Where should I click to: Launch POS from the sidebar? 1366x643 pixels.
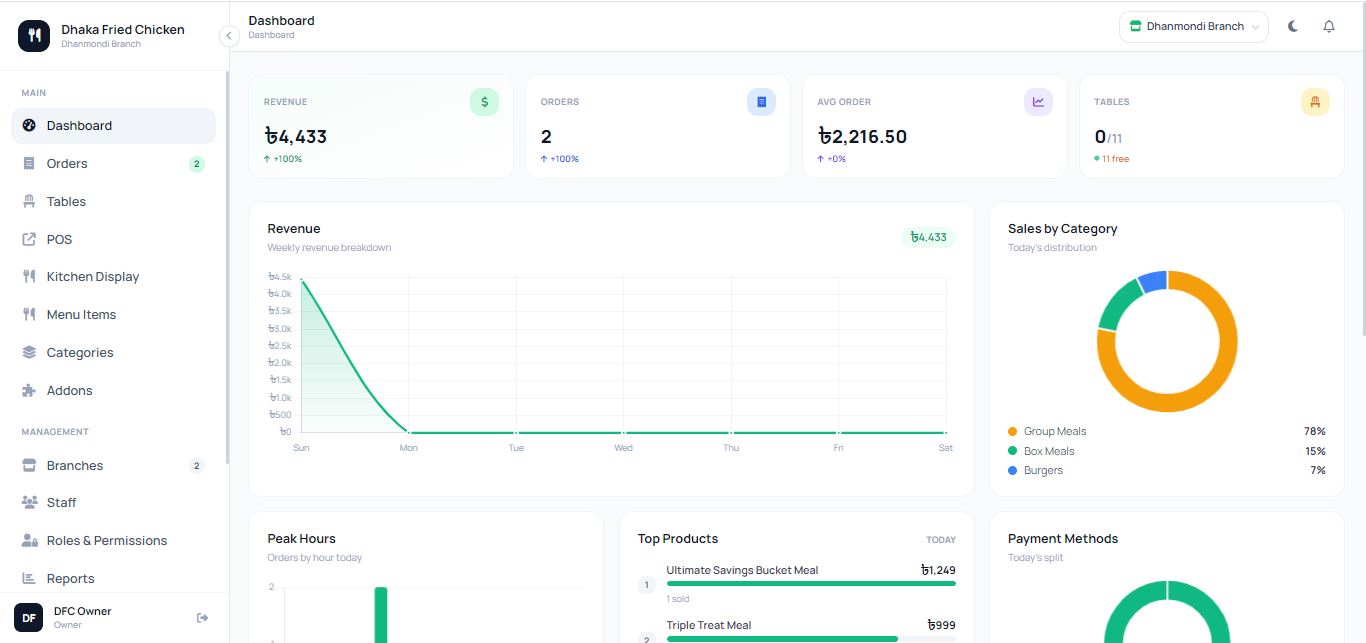113,240
